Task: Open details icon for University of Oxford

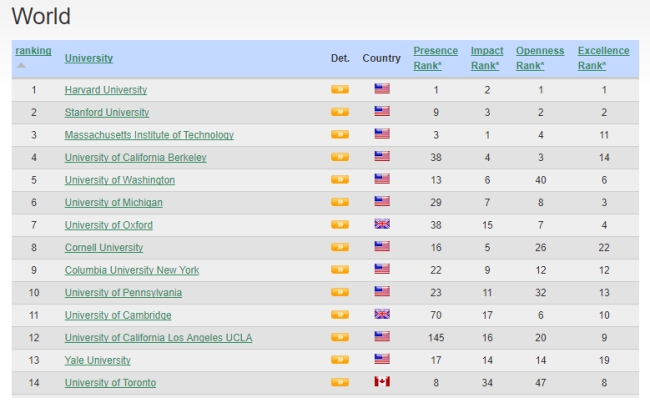Action: [340, 224]
